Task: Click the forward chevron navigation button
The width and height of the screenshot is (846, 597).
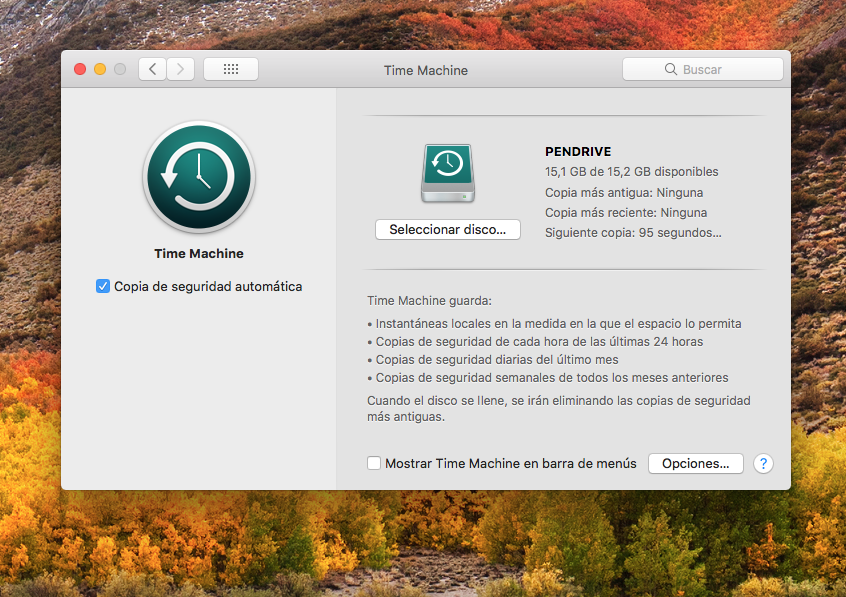Action: (x=180, y=69)
